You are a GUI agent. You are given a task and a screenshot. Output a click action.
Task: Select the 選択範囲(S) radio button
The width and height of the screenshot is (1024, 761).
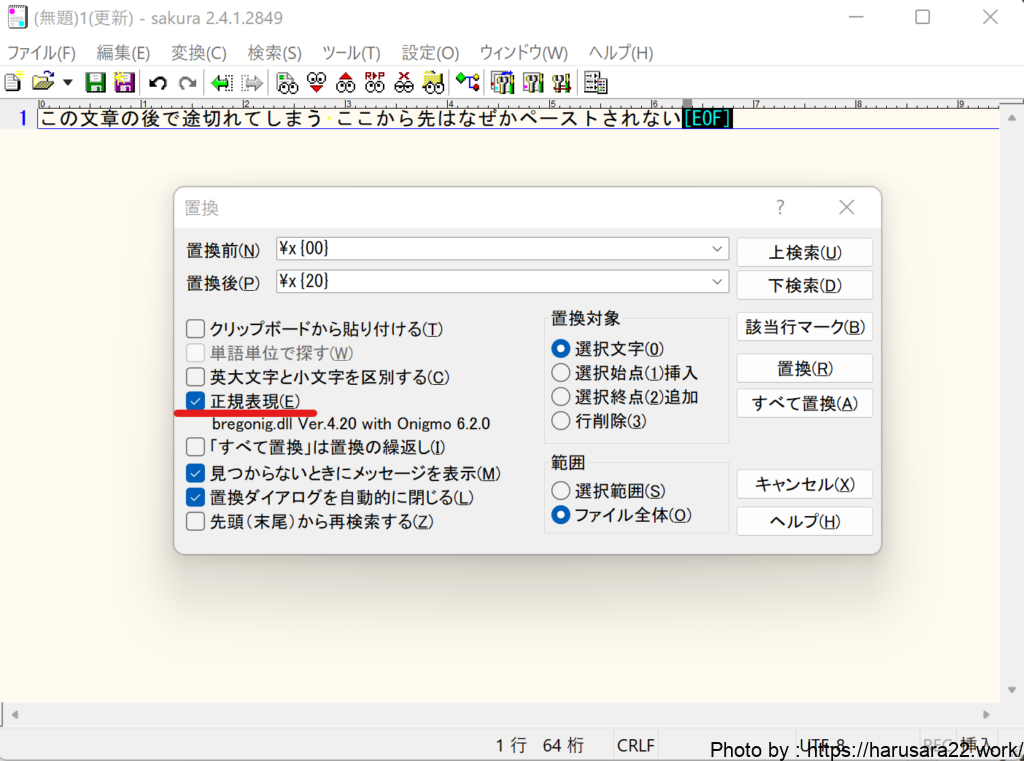coord(561,491)
